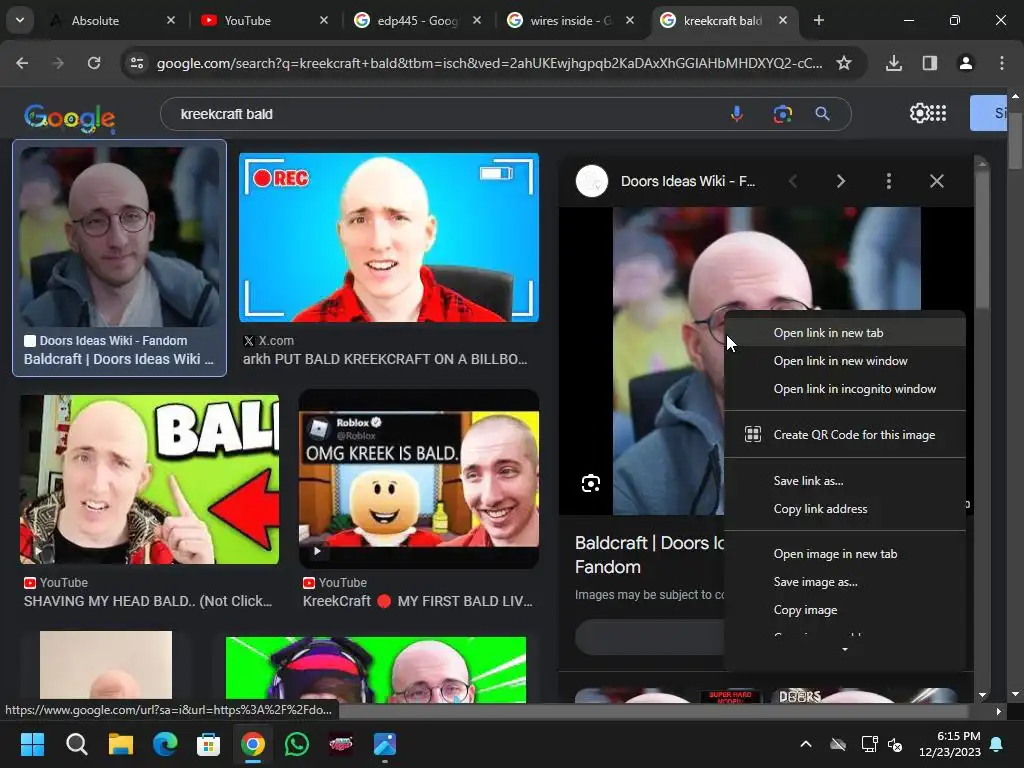1024x768 pixels.
Task: Choose Copy image
Action: click(844, 610)
